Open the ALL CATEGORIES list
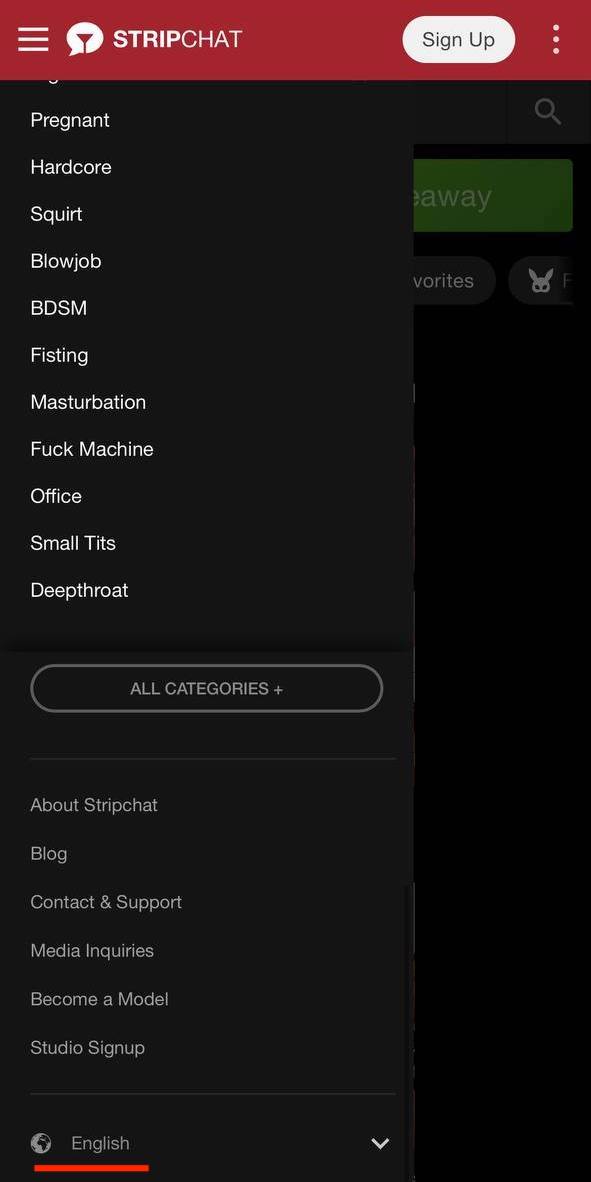The image size is (591, 1182). tap(206, 688)
